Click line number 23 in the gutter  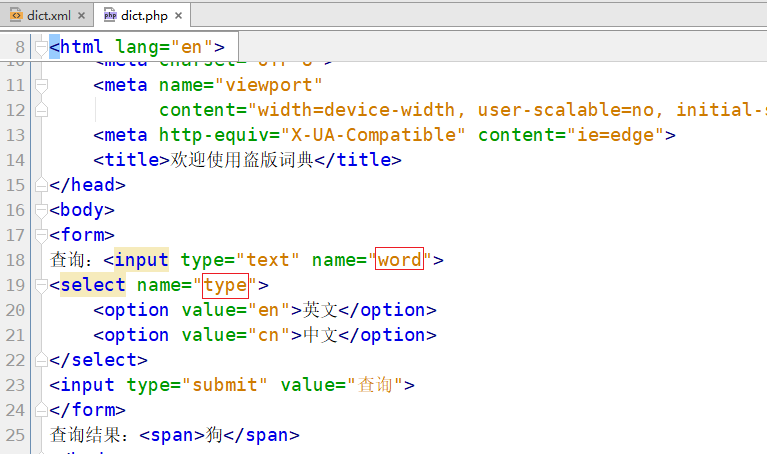coord(14,385)
